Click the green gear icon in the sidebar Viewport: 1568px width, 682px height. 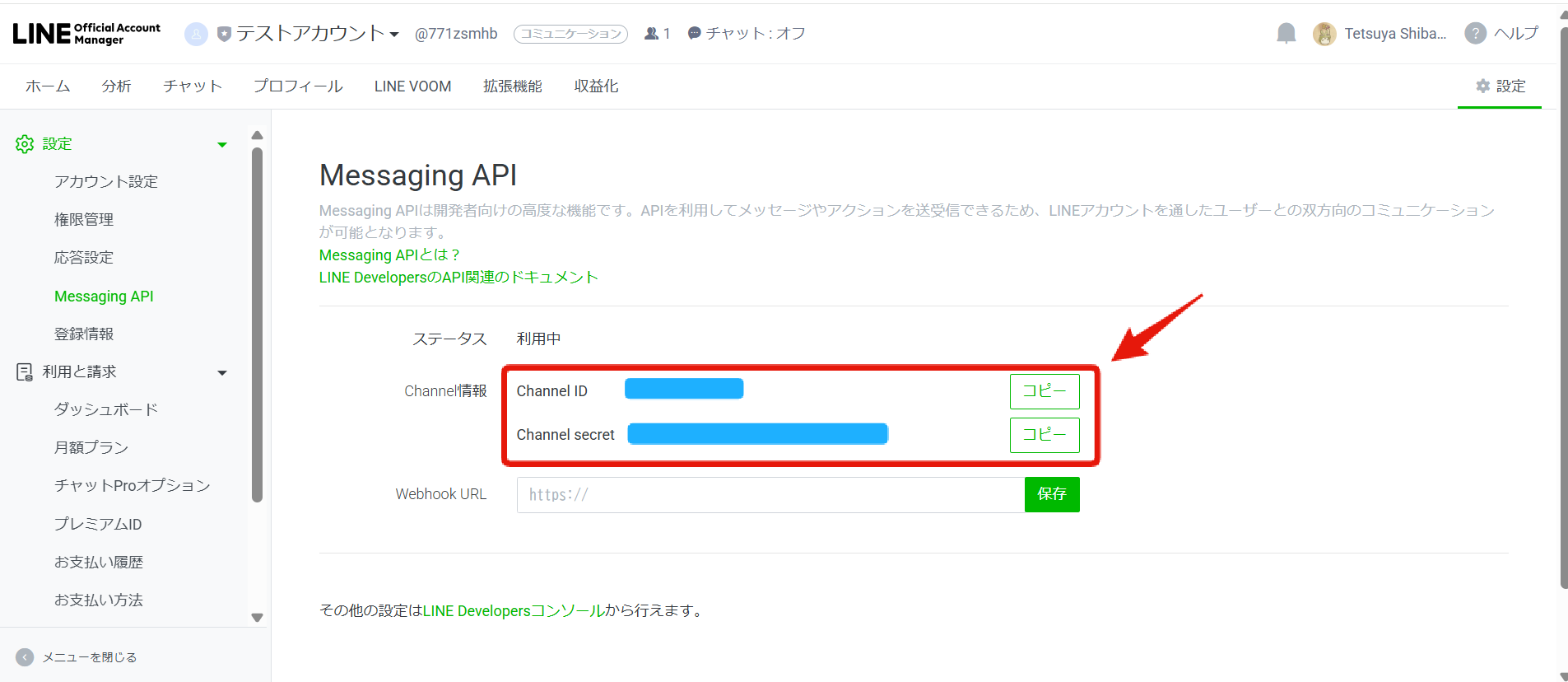tap(25, 144)
